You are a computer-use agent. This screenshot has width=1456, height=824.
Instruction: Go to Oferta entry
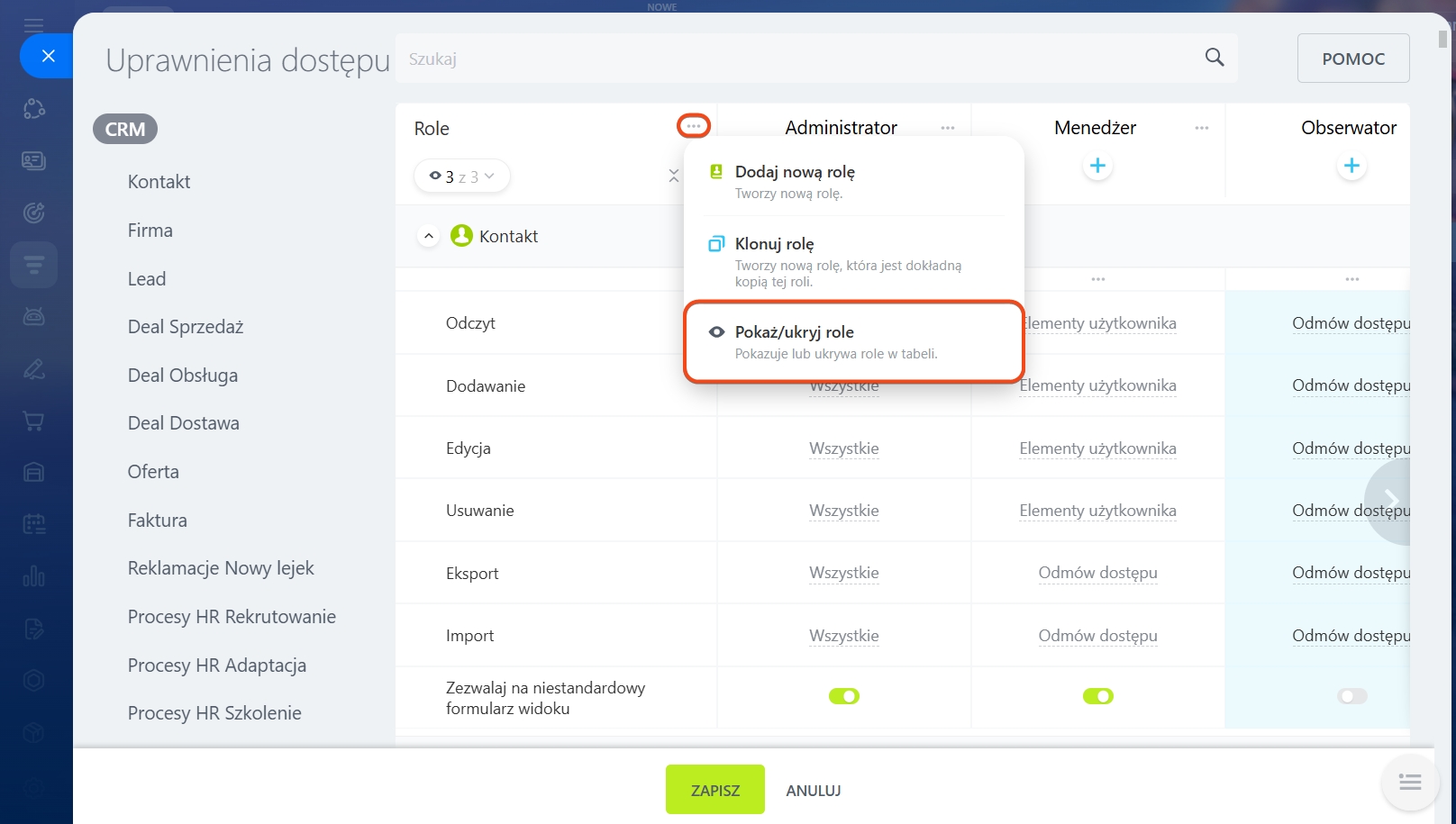153,472
